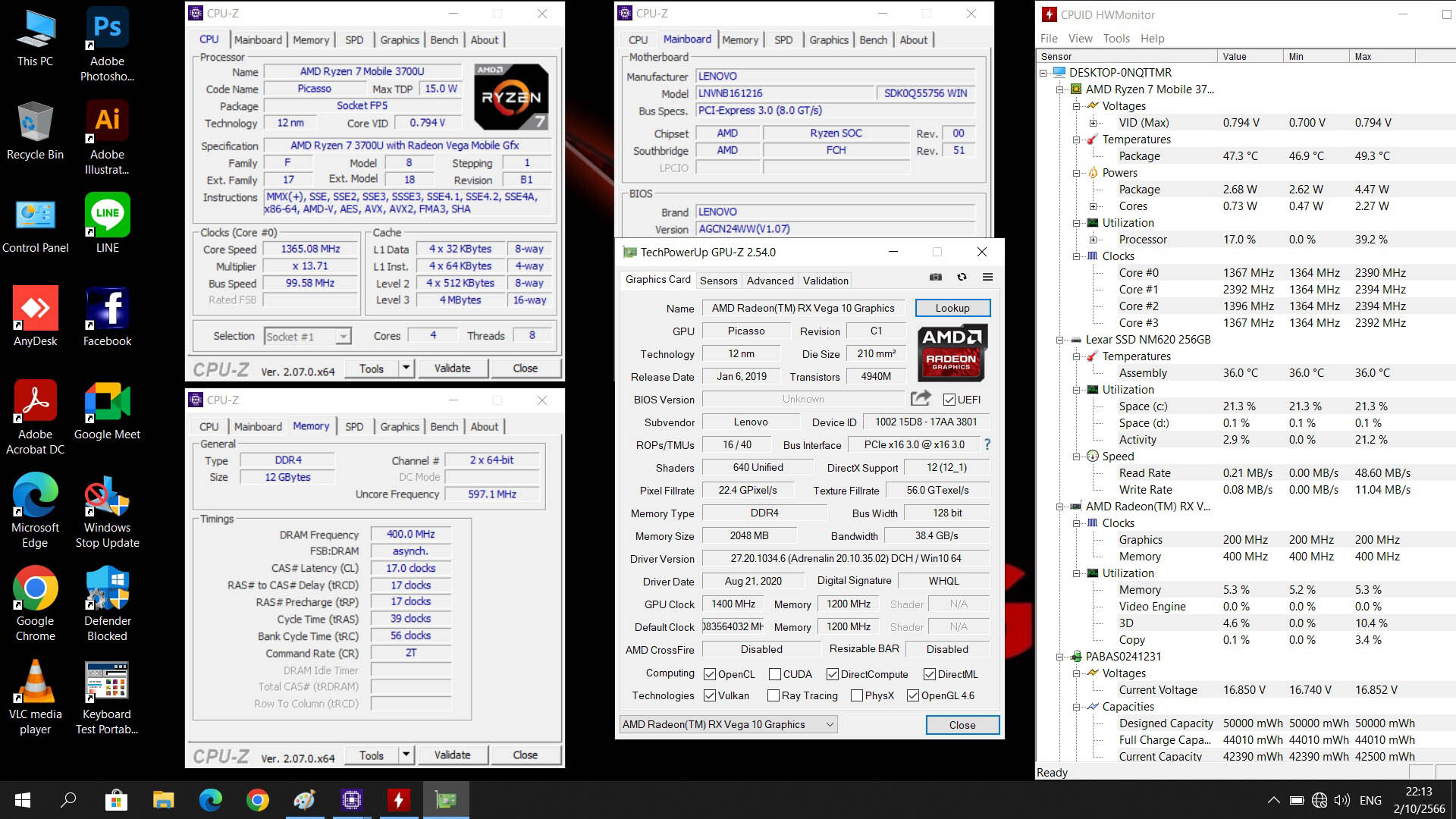The image size is (1456, 819).
Task: Collapse the Lexar SSD NM620 256GB tree node
Action: point(1060,340)
